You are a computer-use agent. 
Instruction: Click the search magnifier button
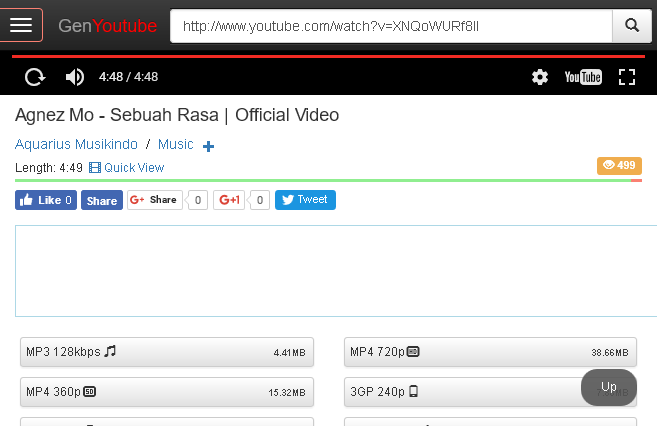[631, 25]
